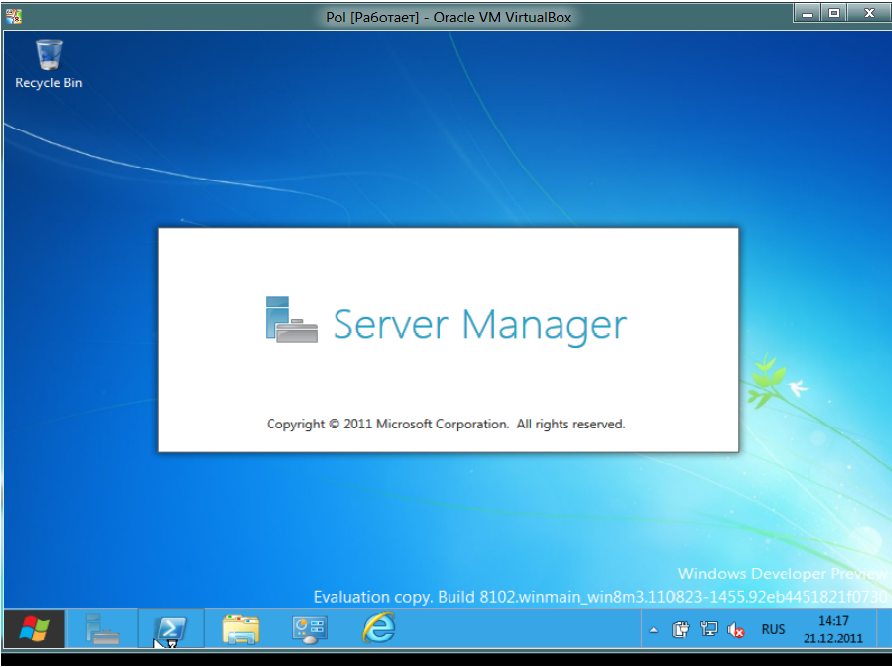Click the muted volume tray icon
The image size is (892, 667).
click(736, 630)
